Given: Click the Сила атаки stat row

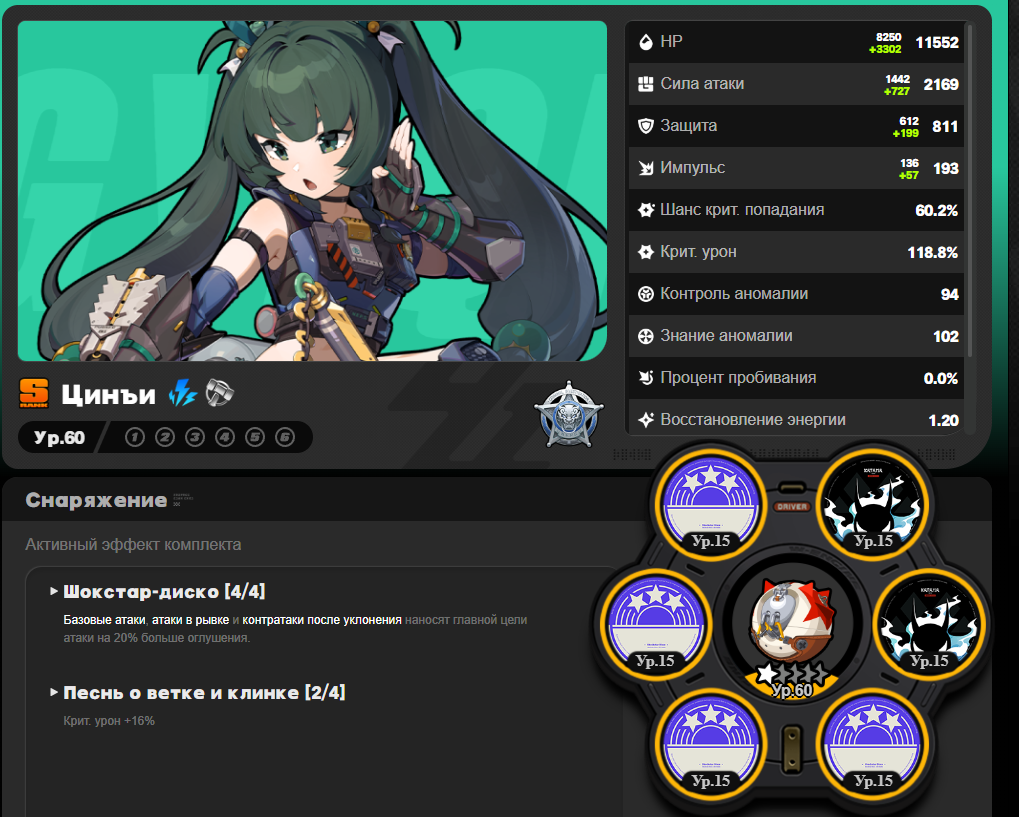Looking at the screenshot, I should (796, 84).
